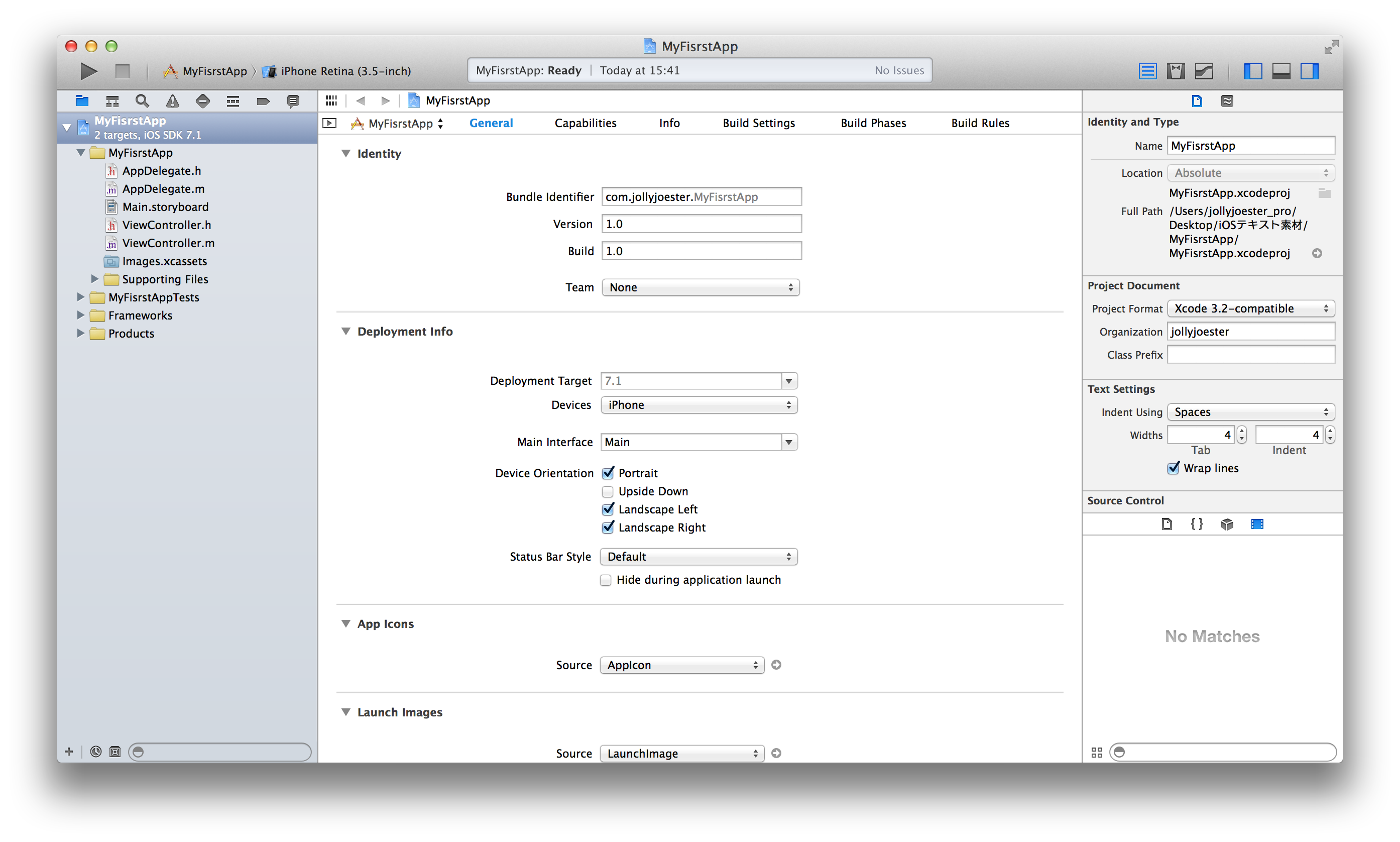Click the Run (play) button
Screen dimensions: 1400x842
(88, 71)
